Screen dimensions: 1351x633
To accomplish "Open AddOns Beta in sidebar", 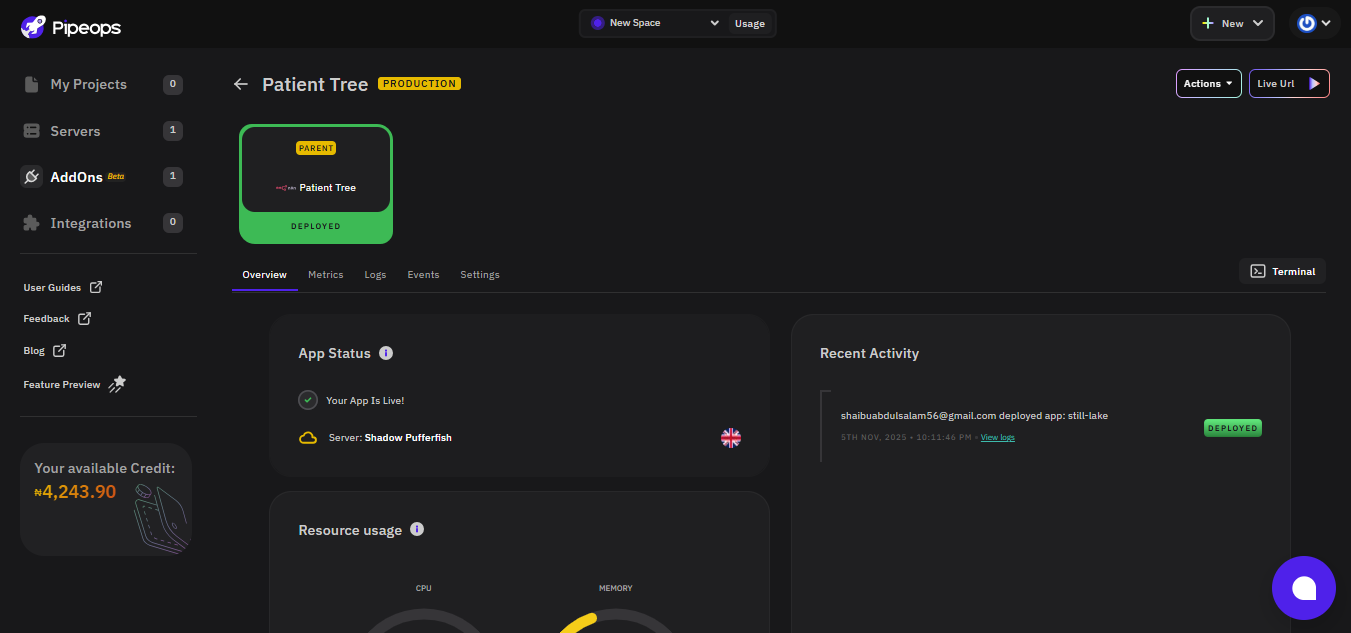I will point(103,177).
